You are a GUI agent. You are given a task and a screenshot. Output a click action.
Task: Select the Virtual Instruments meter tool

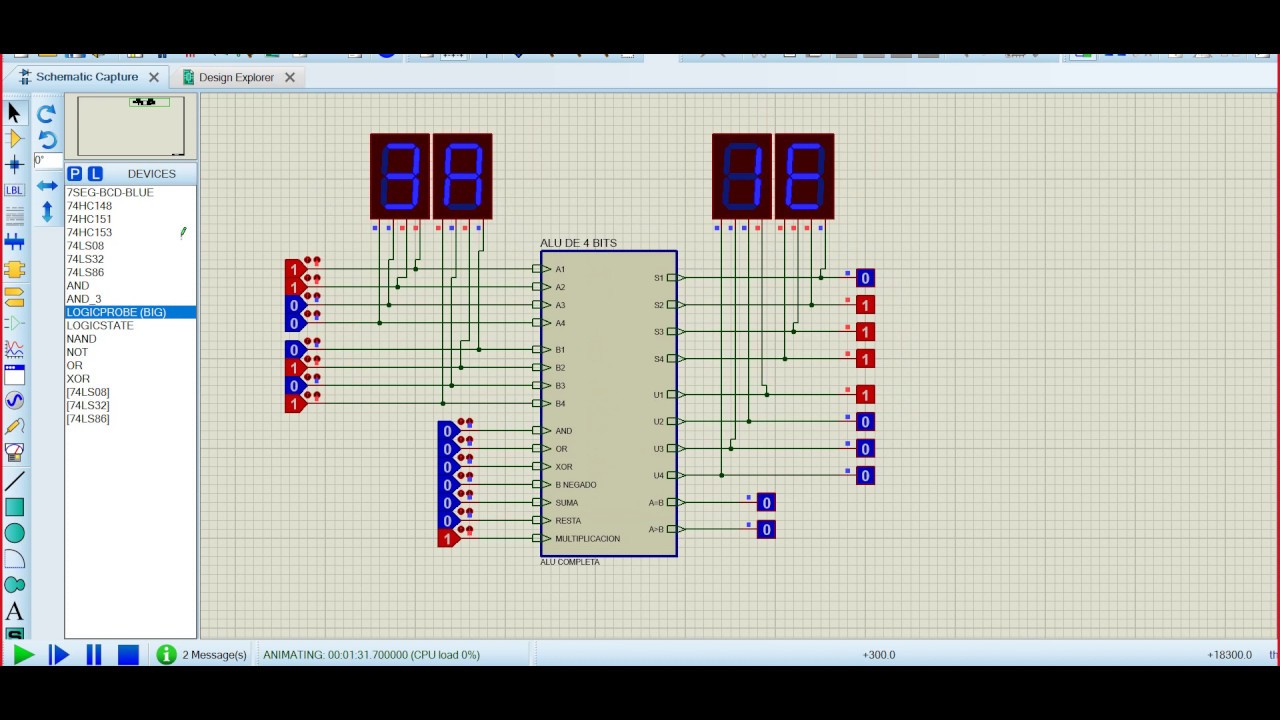coord(14,453)
